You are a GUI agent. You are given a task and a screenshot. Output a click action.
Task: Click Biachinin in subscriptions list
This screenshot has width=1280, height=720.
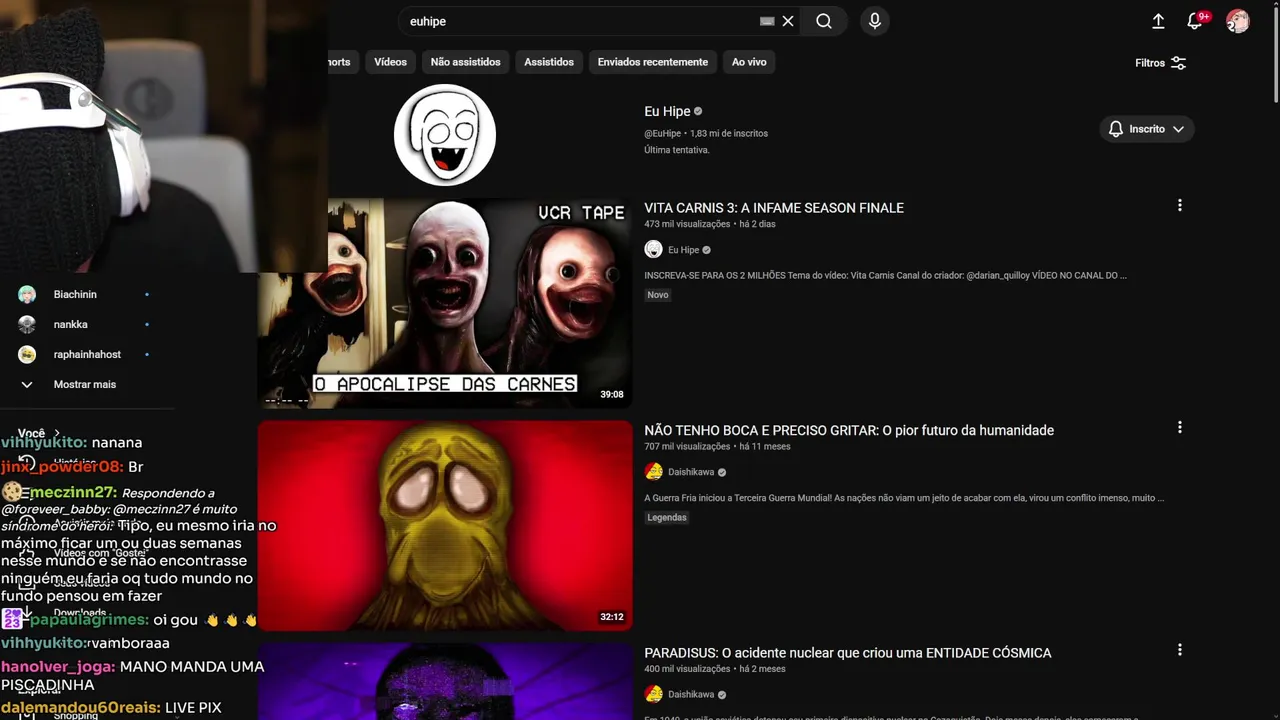point(75,294)
